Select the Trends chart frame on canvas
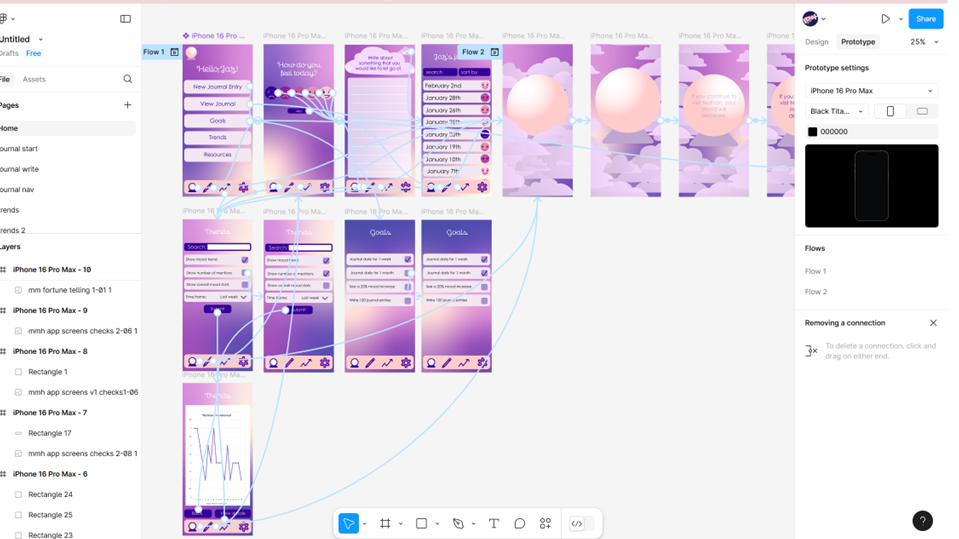Screen dimensions: 959x539 [x=217, y=459]
